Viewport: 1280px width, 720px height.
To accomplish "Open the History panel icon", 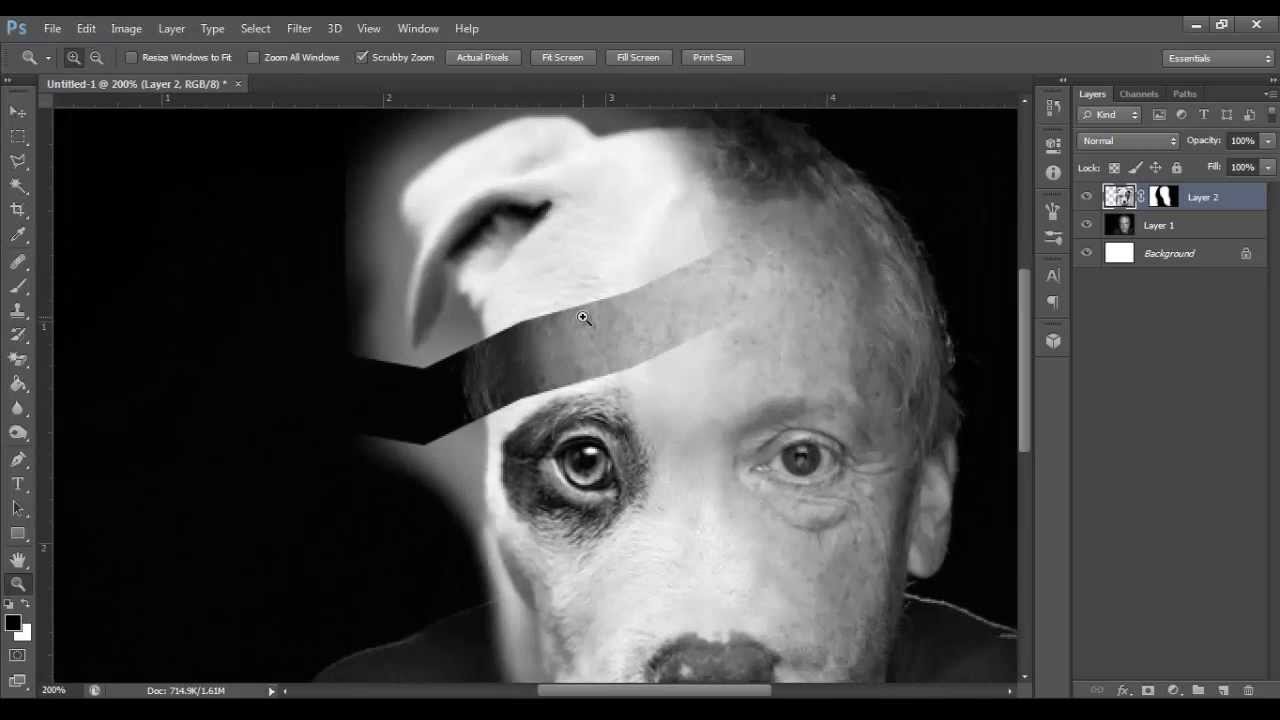I will (x=1053, y=107).
